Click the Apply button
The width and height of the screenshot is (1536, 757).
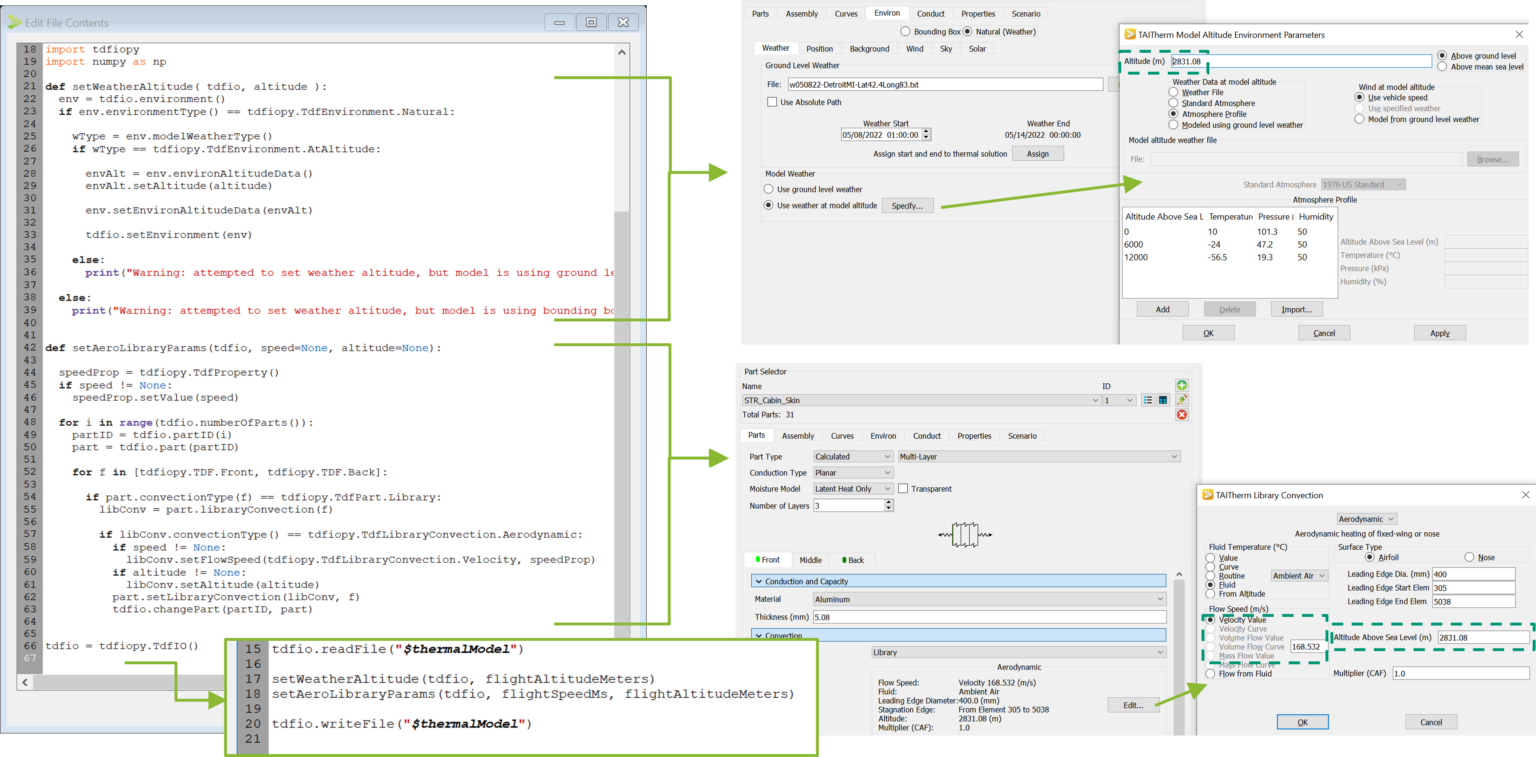pyautogui.click(x=1440, y=333)
